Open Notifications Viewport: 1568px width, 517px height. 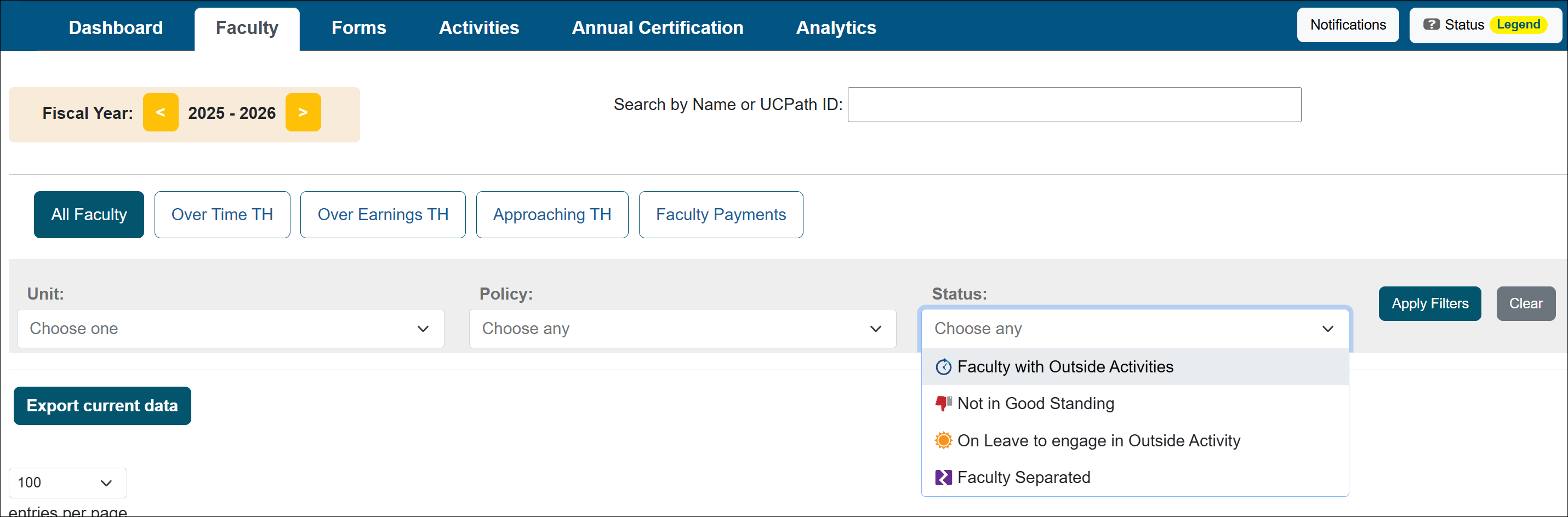point(1348,24)
